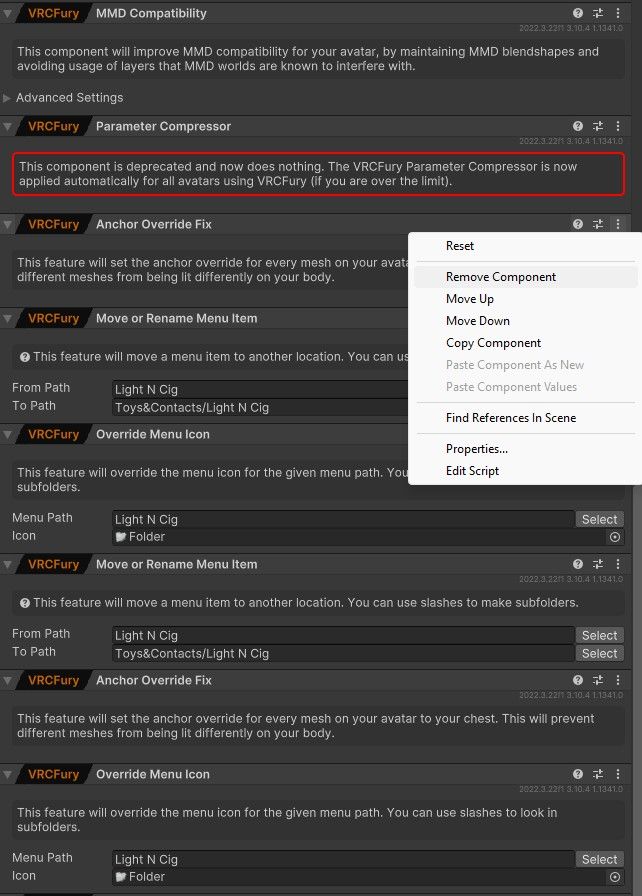Open object picker for Icon in upper Override Menu Icon
The width and height of the screenshot is (642, 896).
[x=615, y=537]
